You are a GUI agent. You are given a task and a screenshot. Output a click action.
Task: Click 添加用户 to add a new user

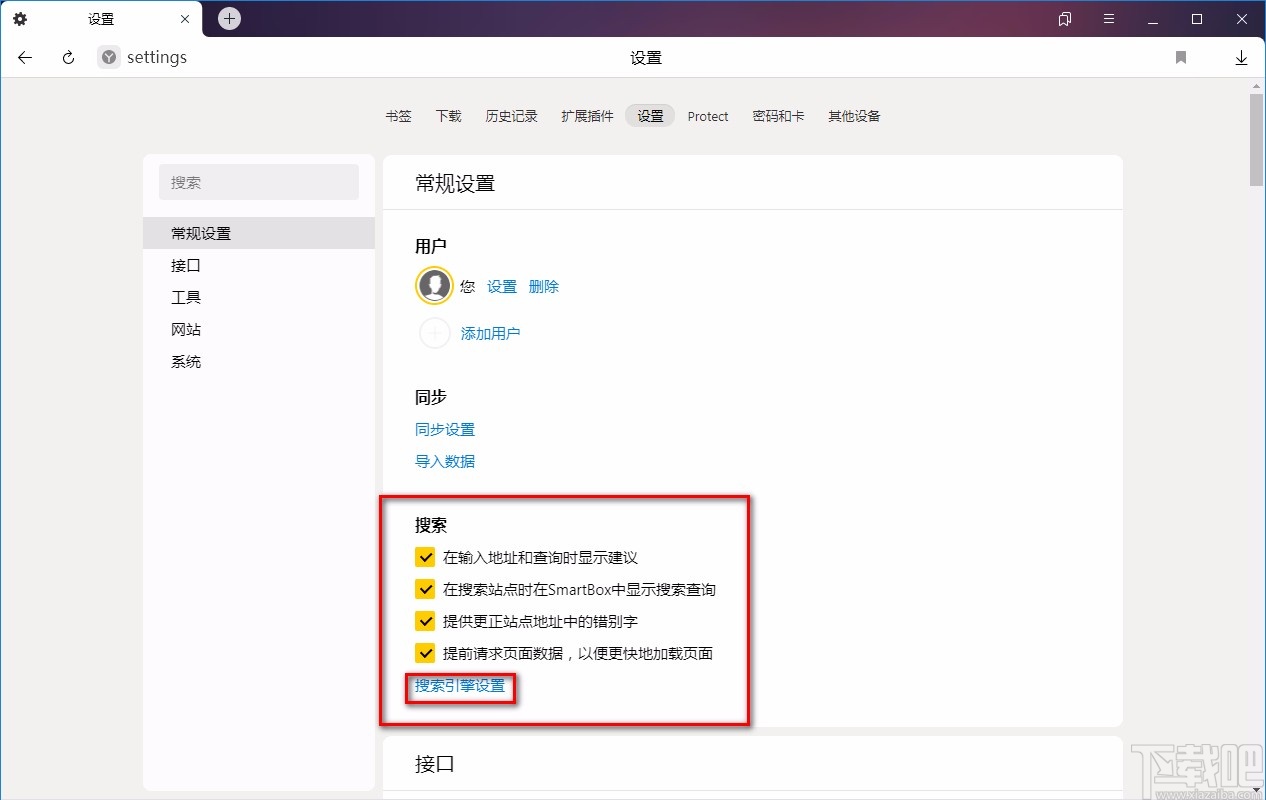[x=491, y=333]
